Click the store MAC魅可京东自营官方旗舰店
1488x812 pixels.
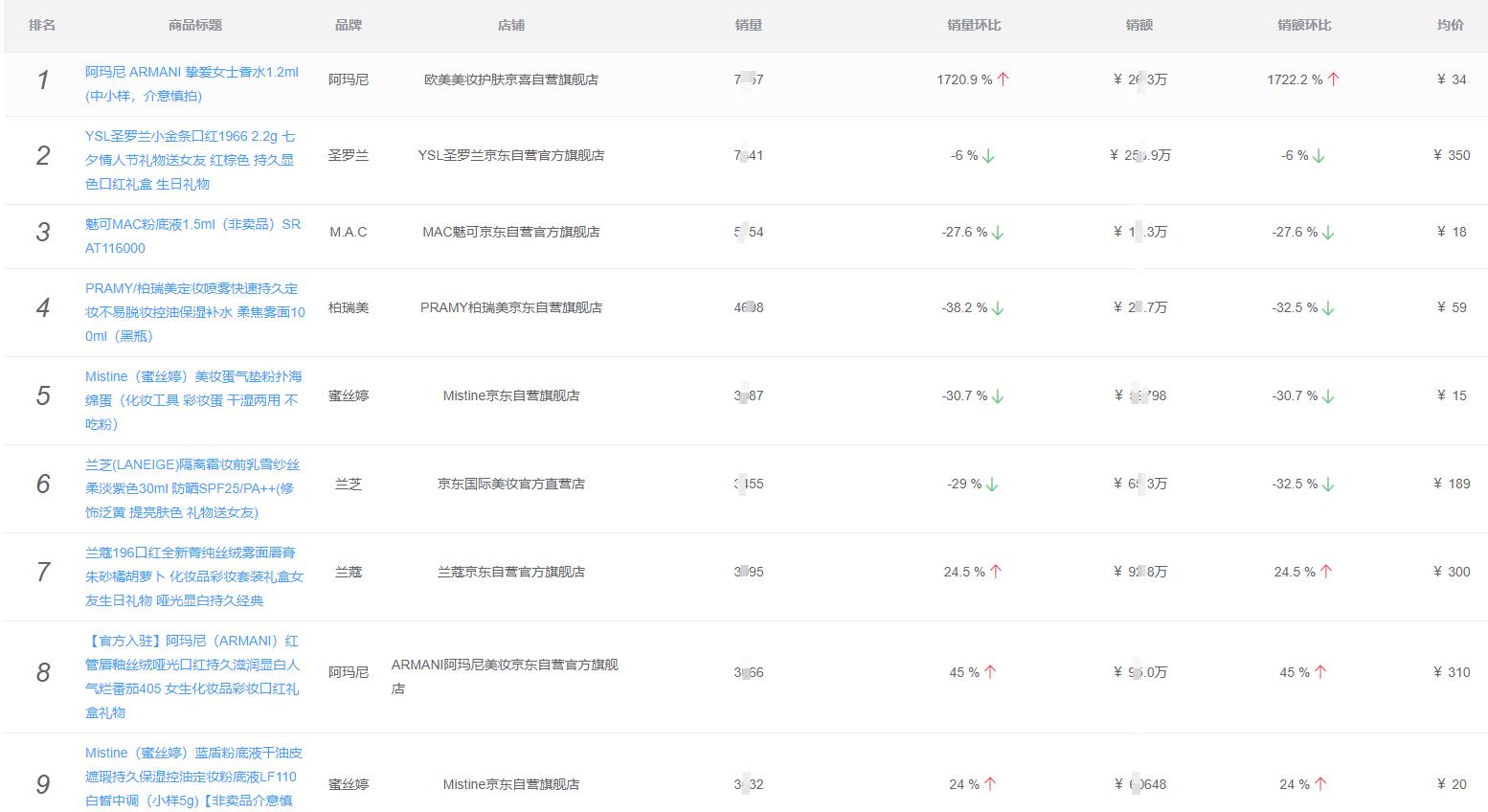click(x=511, y=232)
